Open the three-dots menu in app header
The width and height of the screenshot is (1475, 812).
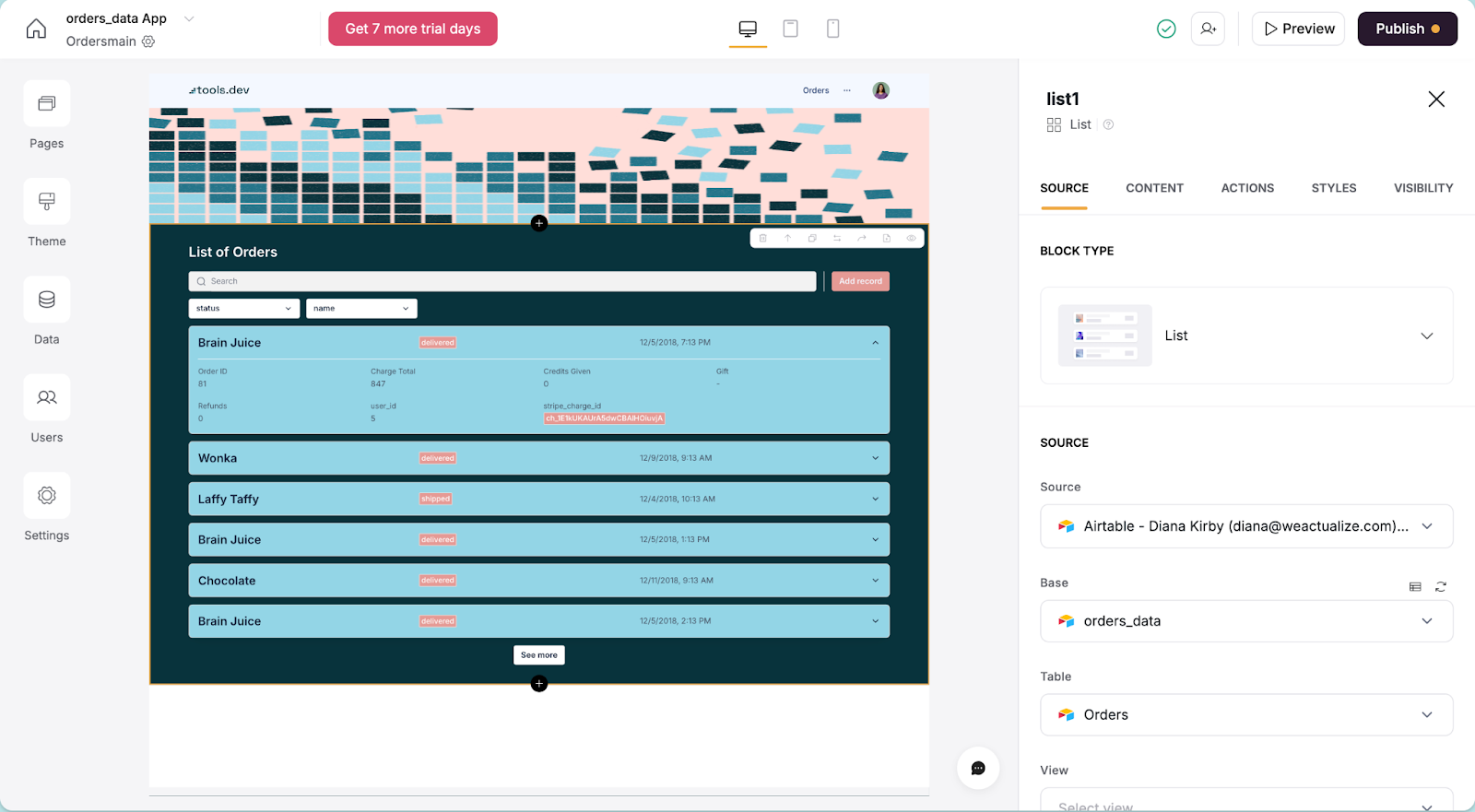[x=847, y=90]
